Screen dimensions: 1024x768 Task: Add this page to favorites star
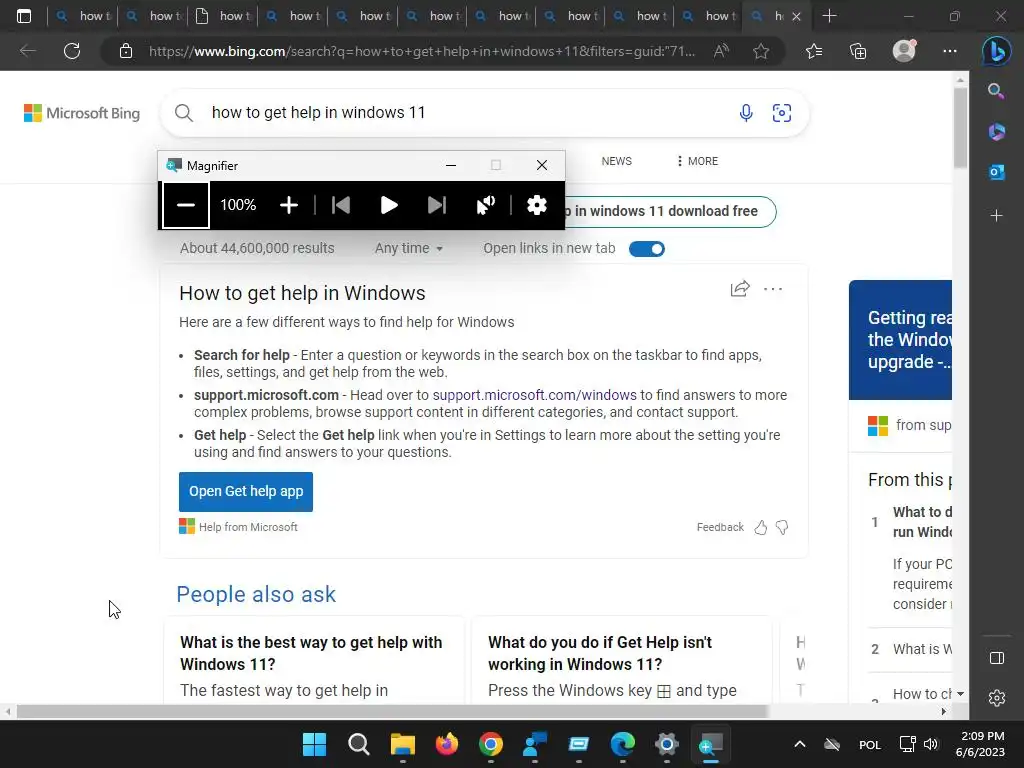[x=761, y=51]
